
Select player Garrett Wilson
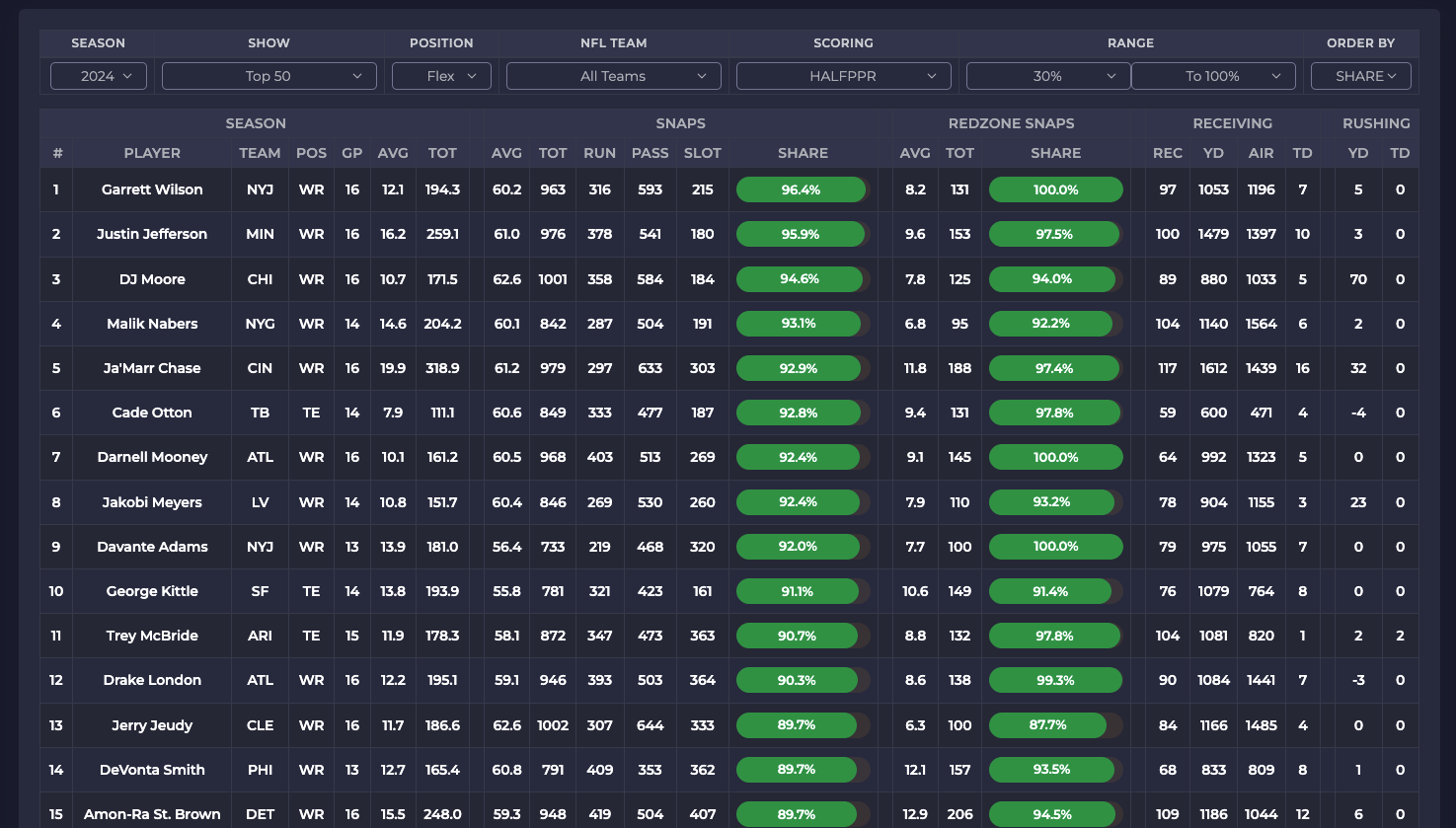point(152,189)
